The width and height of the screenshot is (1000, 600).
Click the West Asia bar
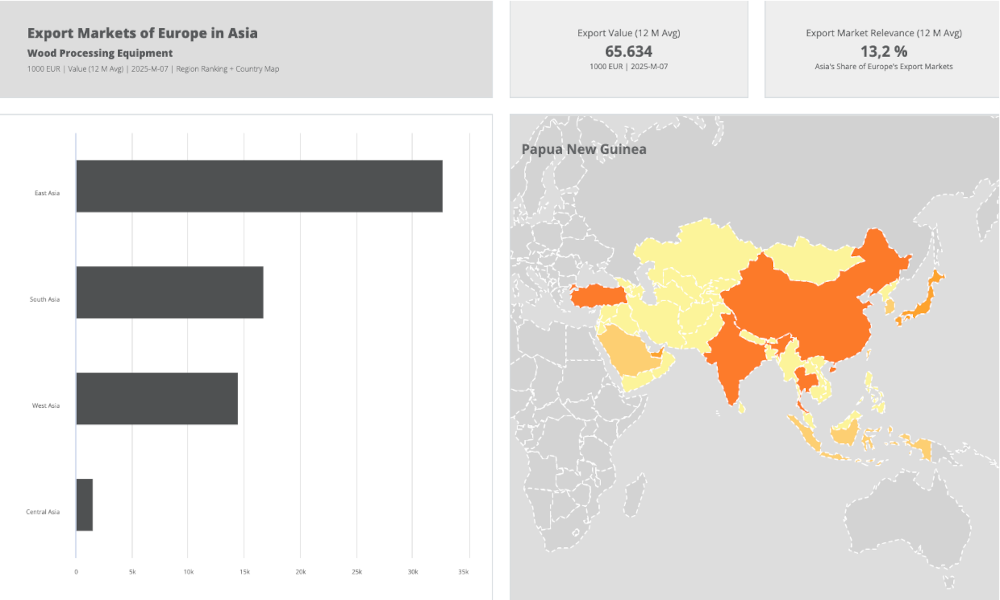tap(157, 398)
